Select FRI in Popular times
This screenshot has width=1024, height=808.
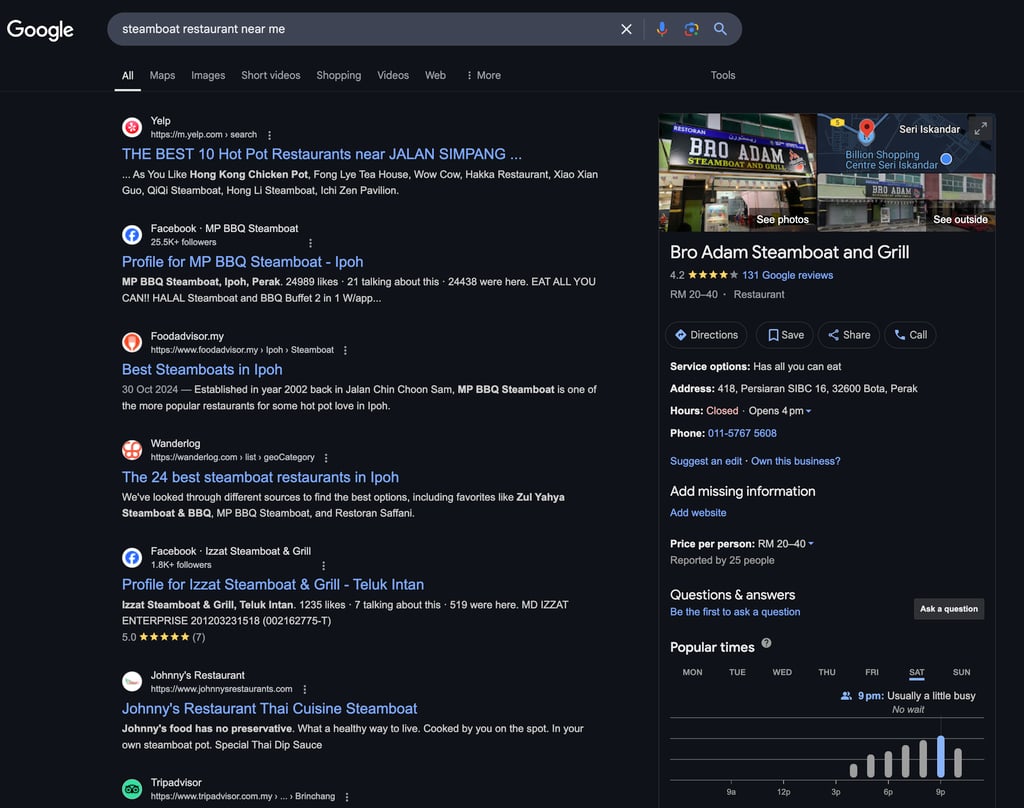(x=872, y=672)
